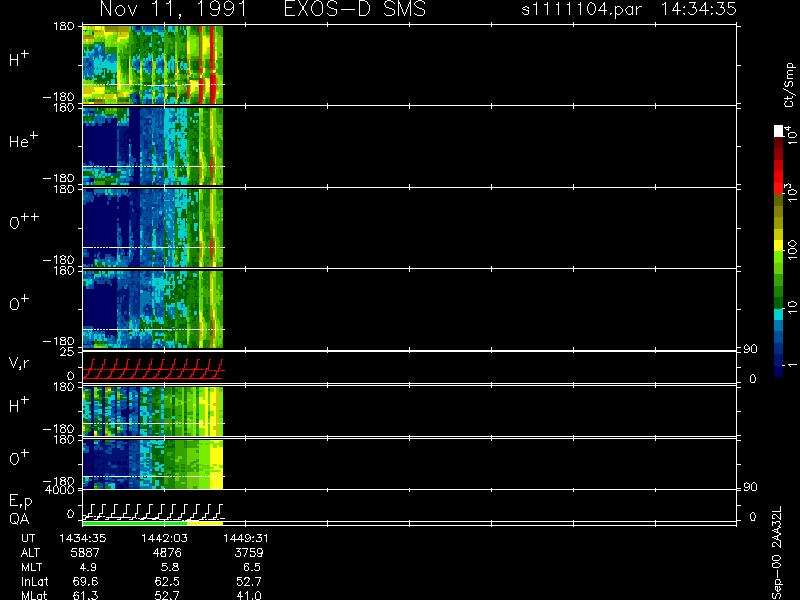Click the InLat value '62.5'
This screenshot has height=600, width=800.
click(x=167, y=581)
